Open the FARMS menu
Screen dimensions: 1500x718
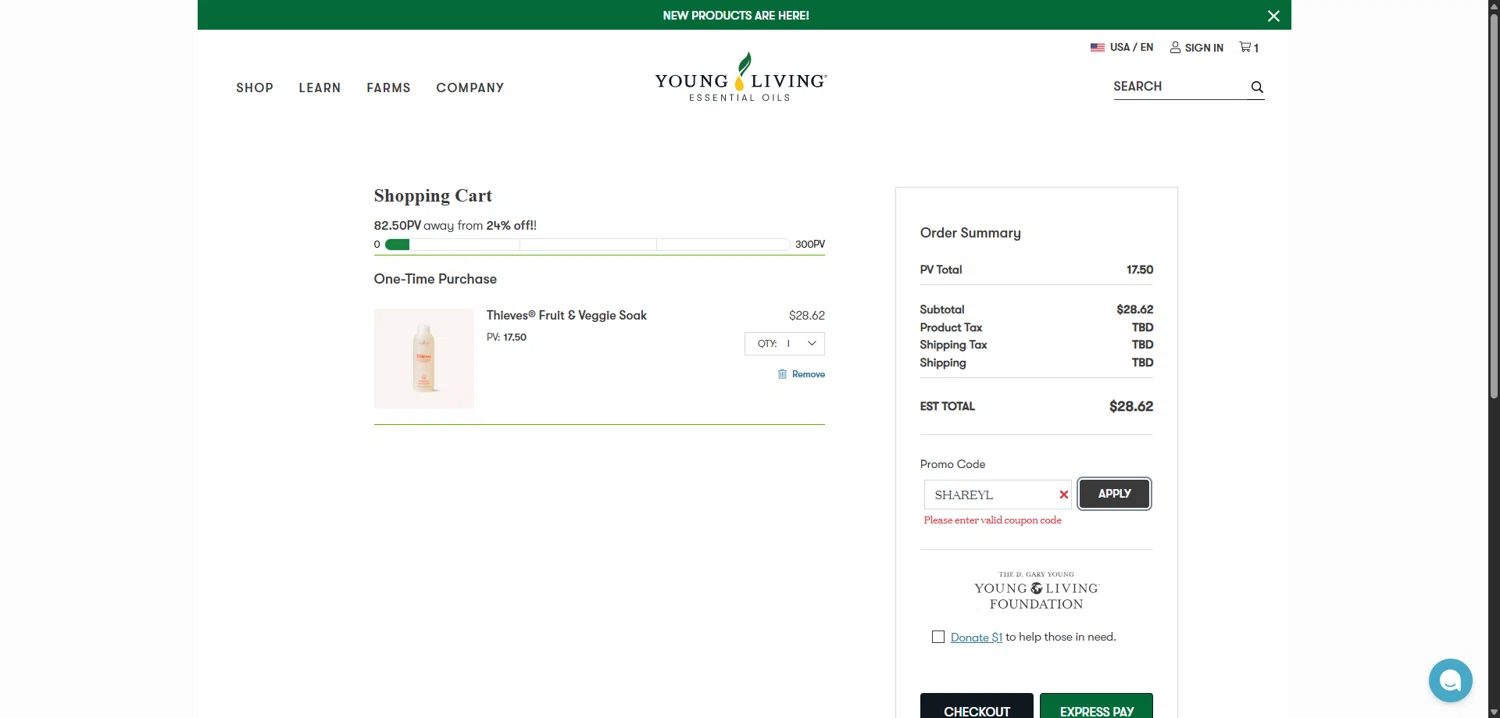tap(389, 88)
